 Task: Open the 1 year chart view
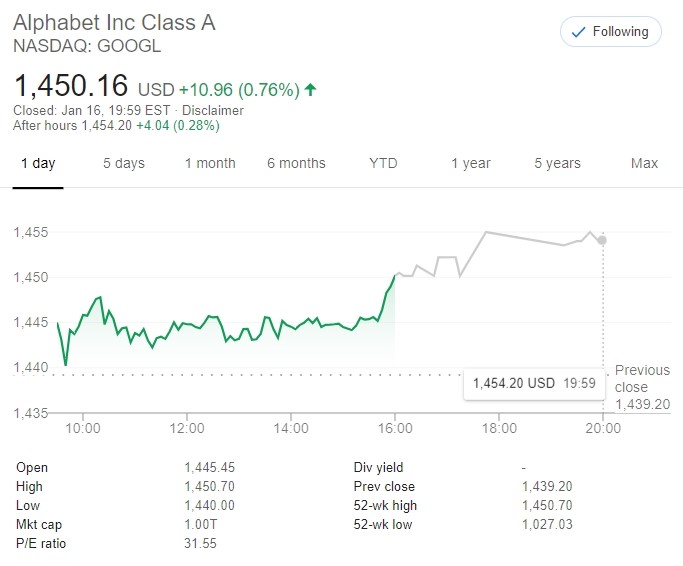[471, 163]
